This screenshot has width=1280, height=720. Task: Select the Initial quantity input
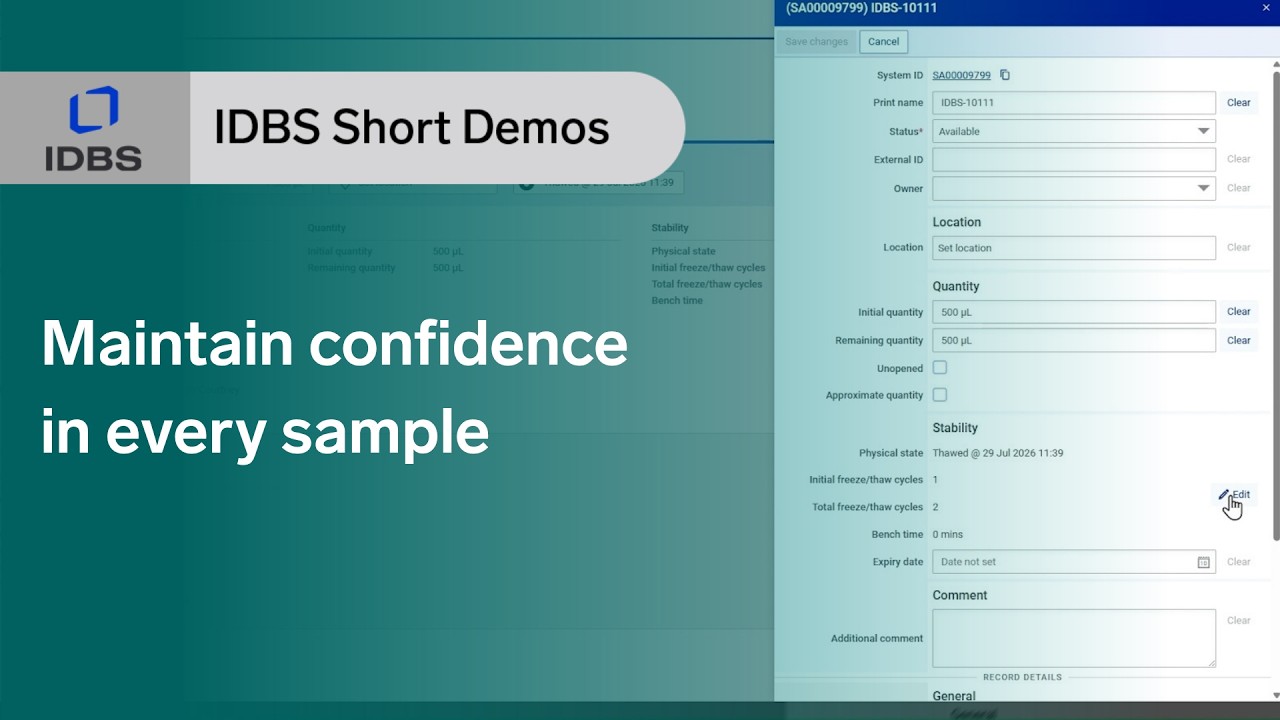[x=1074, y=312]
